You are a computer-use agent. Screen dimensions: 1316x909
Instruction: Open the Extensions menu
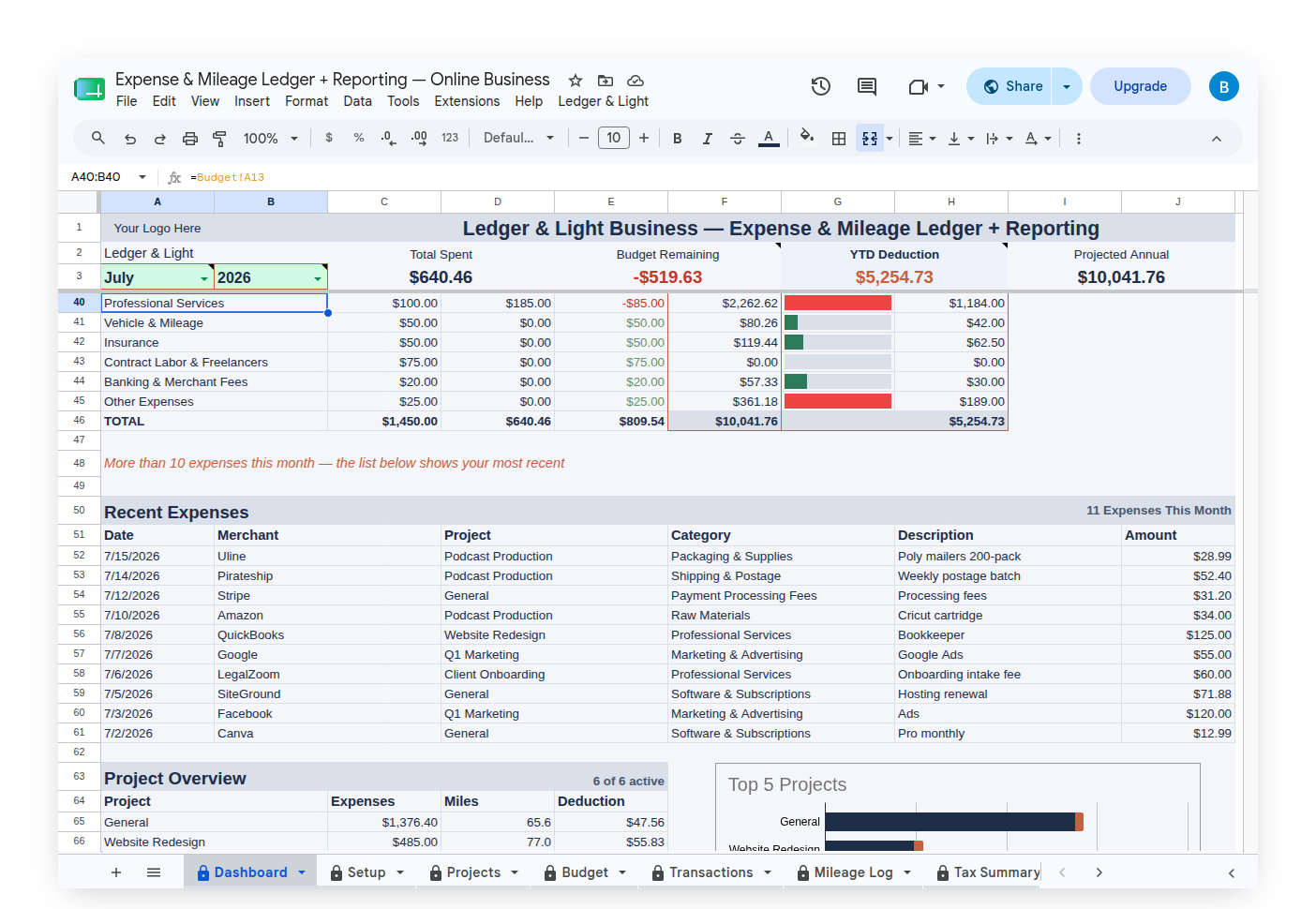tap(467, 101)
